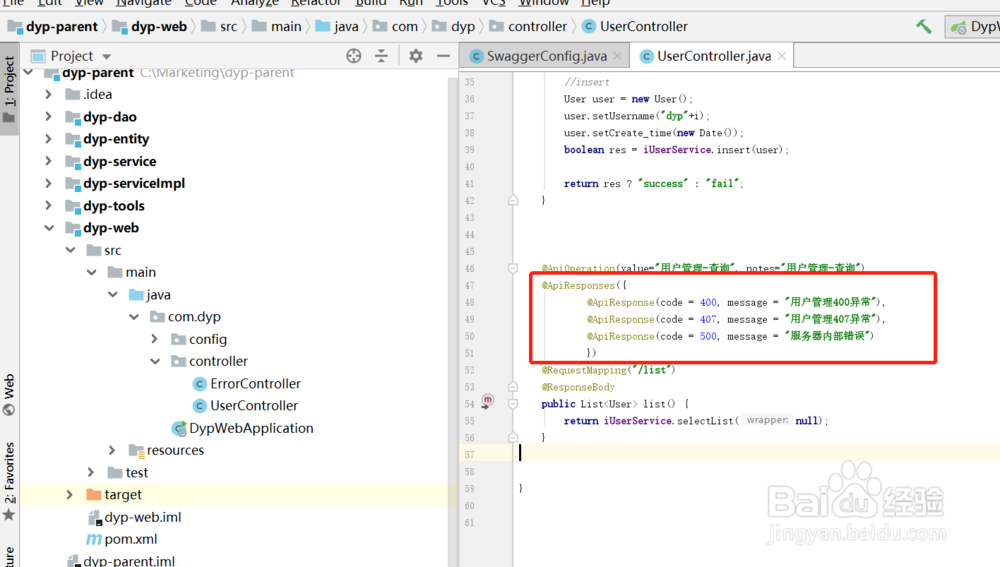Expand the test folder
Image resolution: width=1000 pixels, height=567 pixels.
tap(91, 473)
